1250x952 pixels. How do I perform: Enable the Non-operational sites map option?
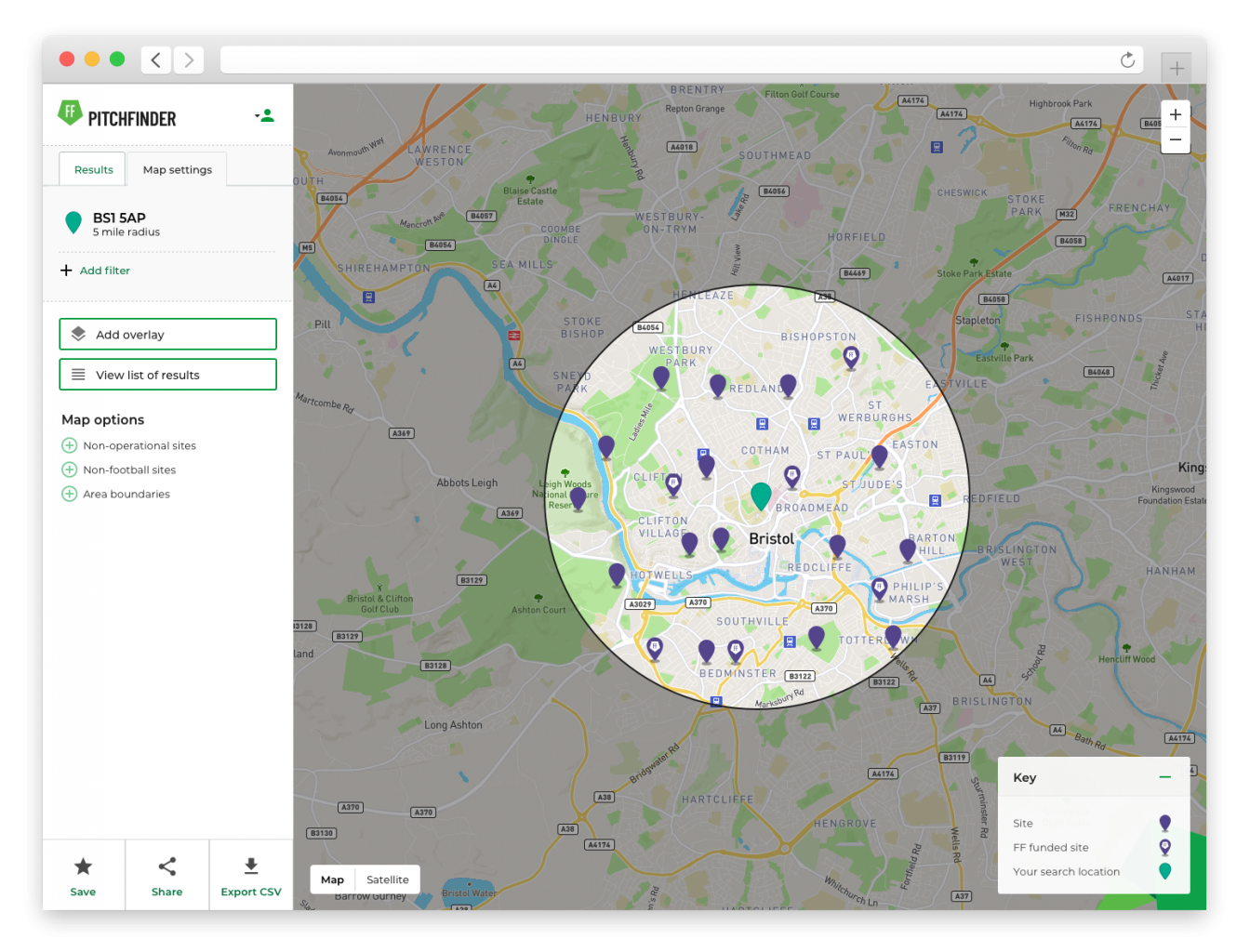coord(69,445)
